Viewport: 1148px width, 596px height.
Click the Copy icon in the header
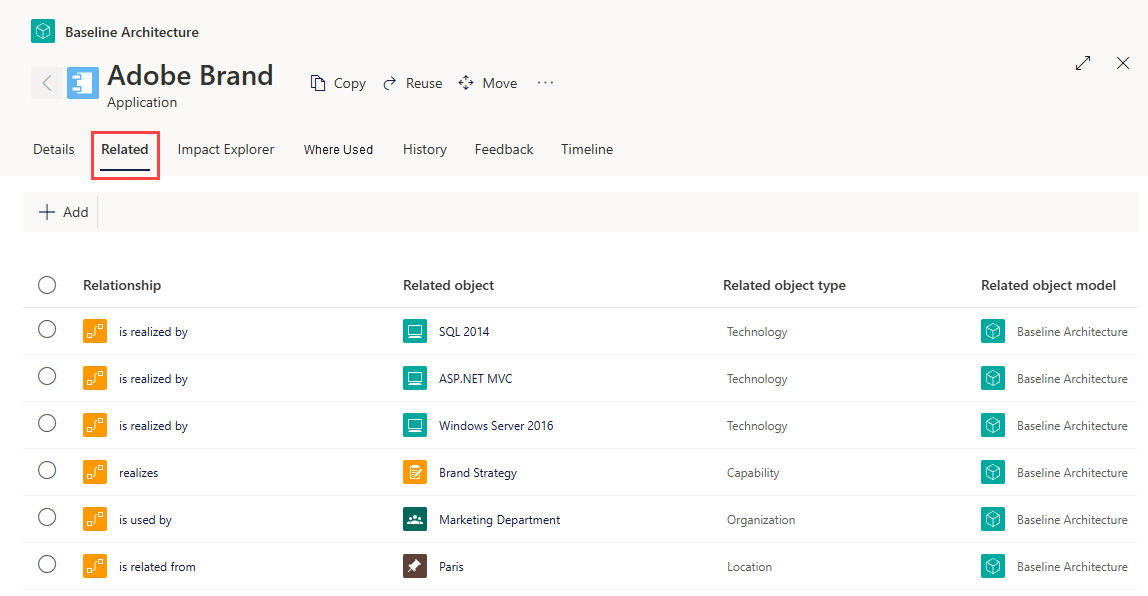[318, 83]
